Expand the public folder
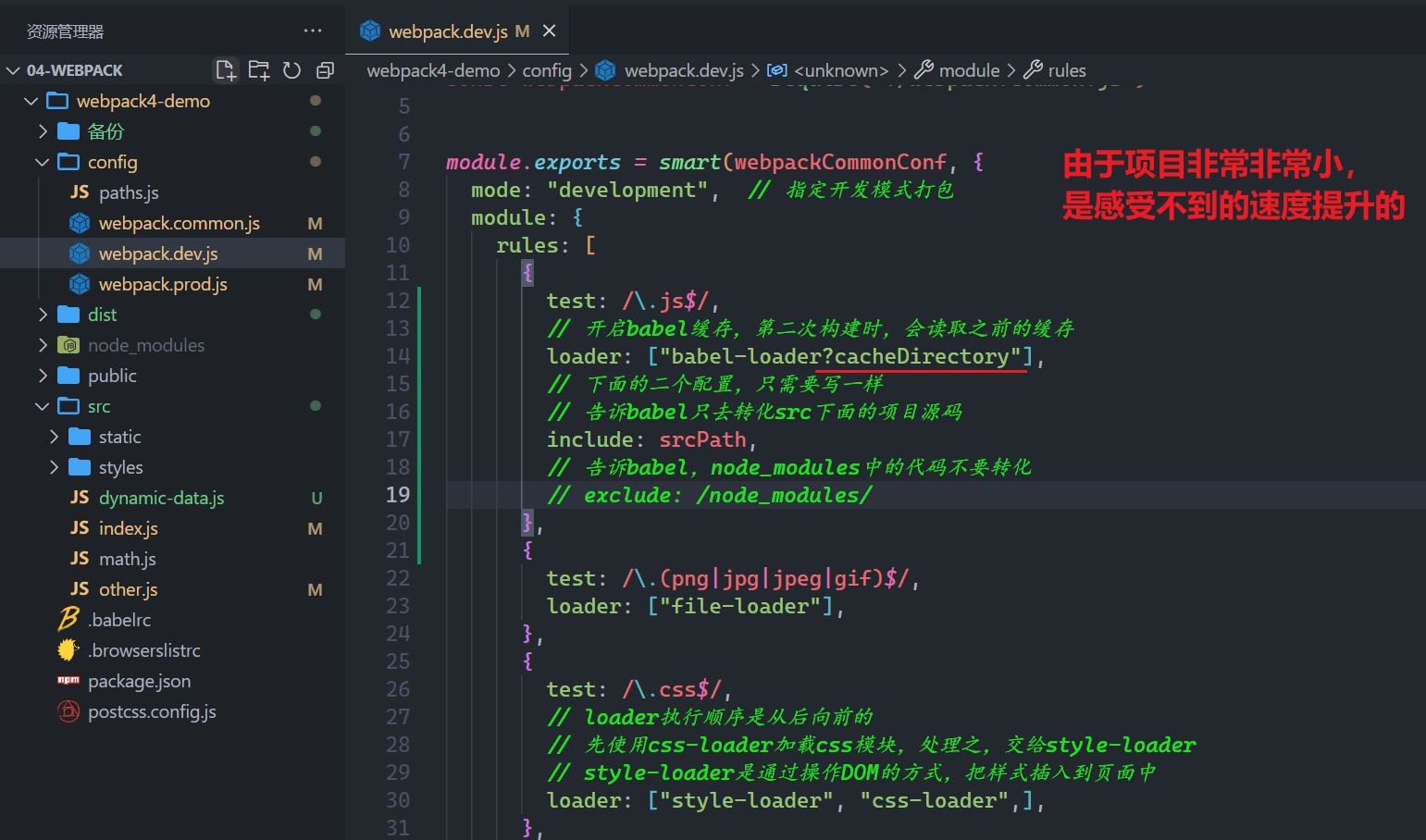The image size is (1426, 840). click(x=43, y=376)
